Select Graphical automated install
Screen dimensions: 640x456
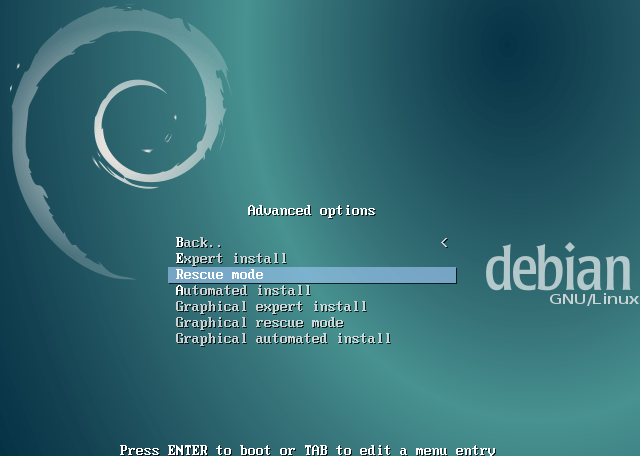pyautogui.click(x=283, y=339)
